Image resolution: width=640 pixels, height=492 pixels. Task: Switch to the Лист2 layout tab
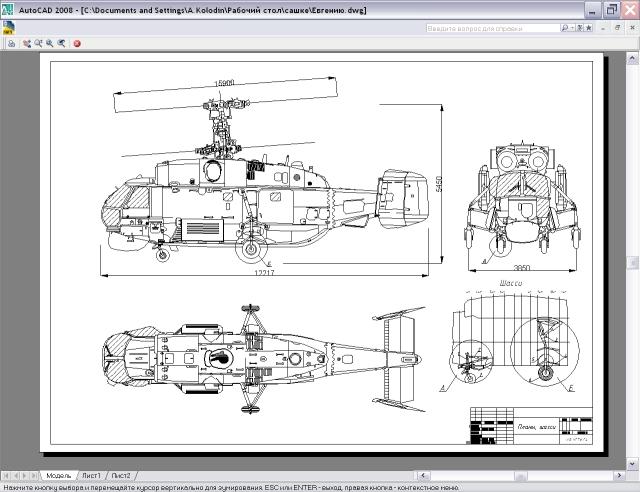(x=121, y=476)
